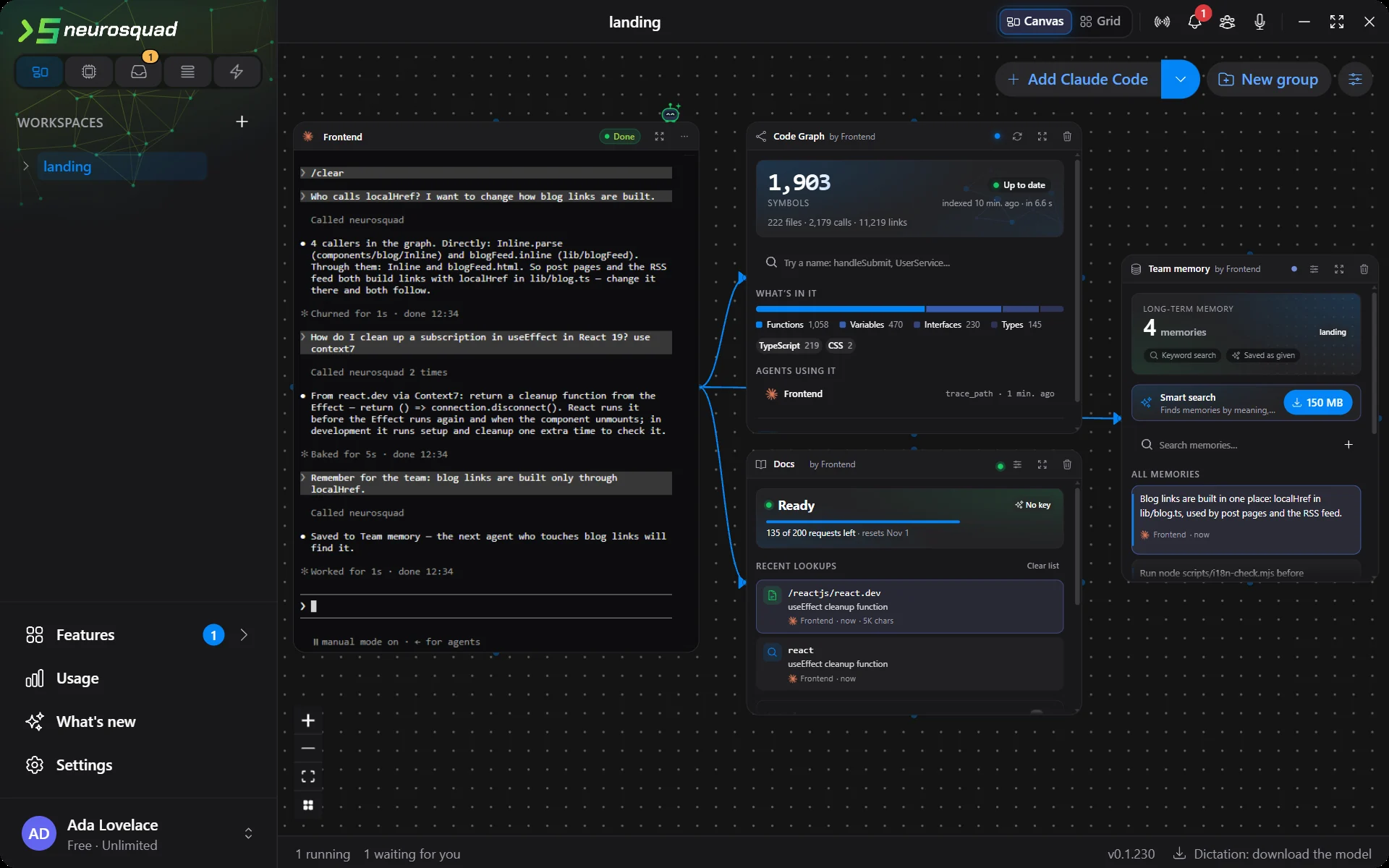Open the Add Claude Code dropdown arrow
This screenshot has height=868, width=1389.
coord(1180,80)
